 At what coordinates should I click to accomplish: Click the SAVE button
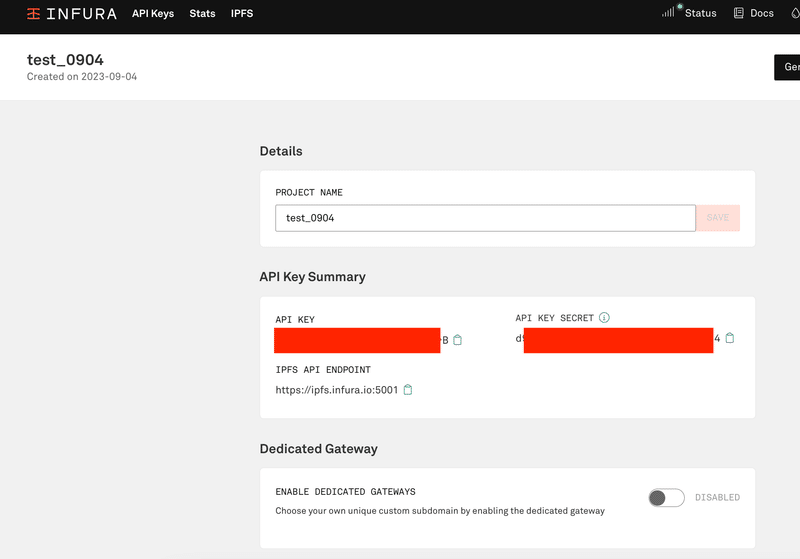pos(718,218)
